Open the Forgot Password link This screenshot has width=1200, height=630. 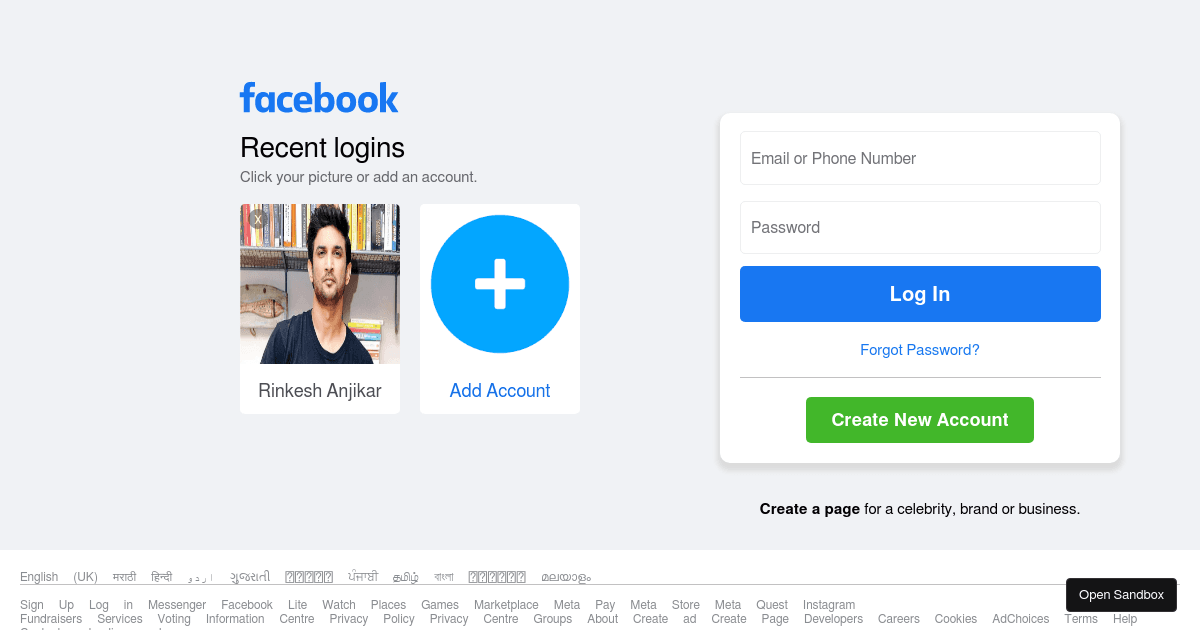(919, 349)
